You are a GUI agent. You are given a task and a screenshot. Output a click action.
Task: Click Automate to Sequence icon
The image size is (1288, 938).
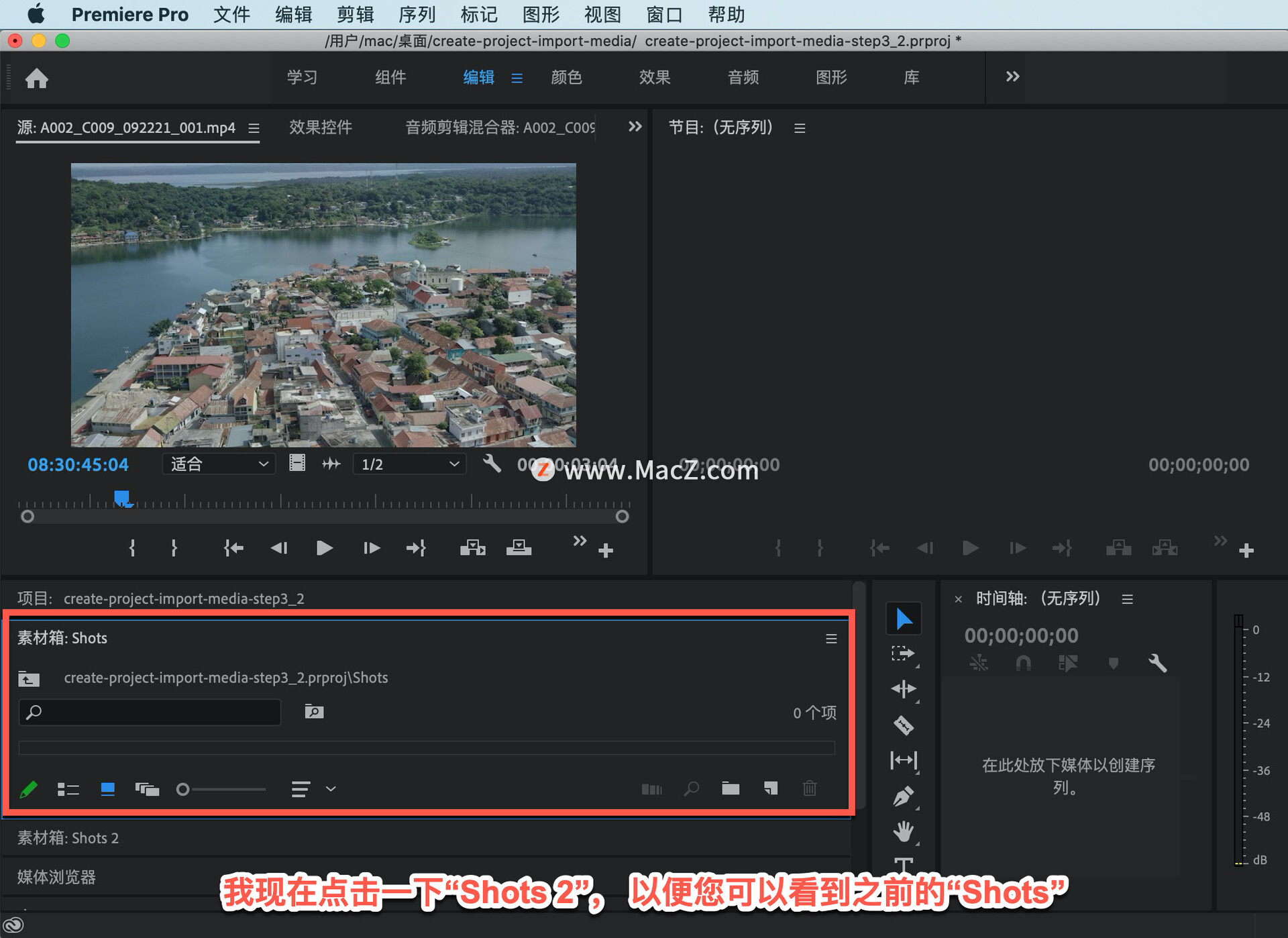[x=651, y=789]
